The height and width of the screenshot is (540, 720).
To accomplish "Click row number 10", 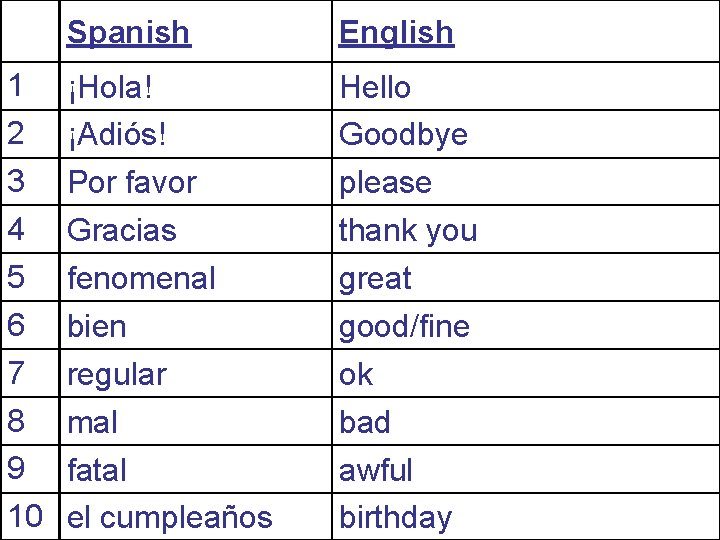I will click(x=25, y=516).
